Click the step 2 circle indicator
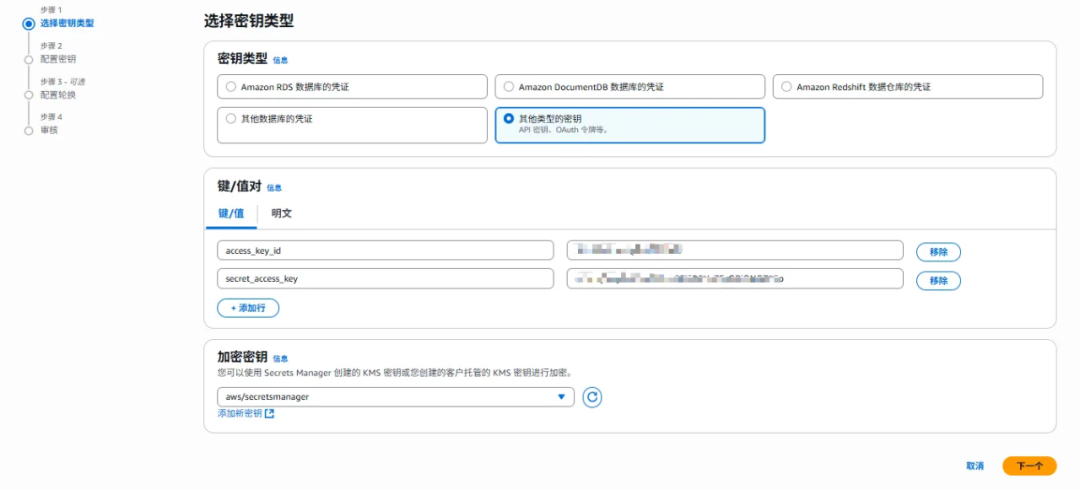Image resolution: width=1080 pixels, height=490 pixels. pyautogui.click(x=28, y=60)
